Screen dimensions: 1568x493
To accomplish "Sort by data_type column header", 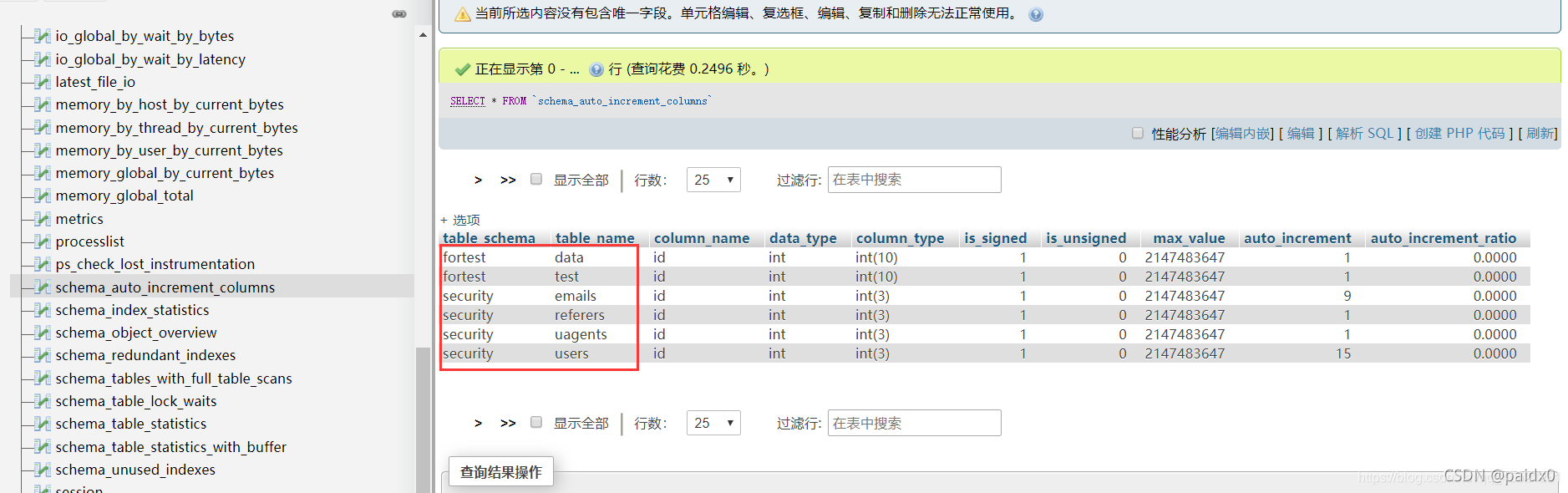I will [803, 238].
